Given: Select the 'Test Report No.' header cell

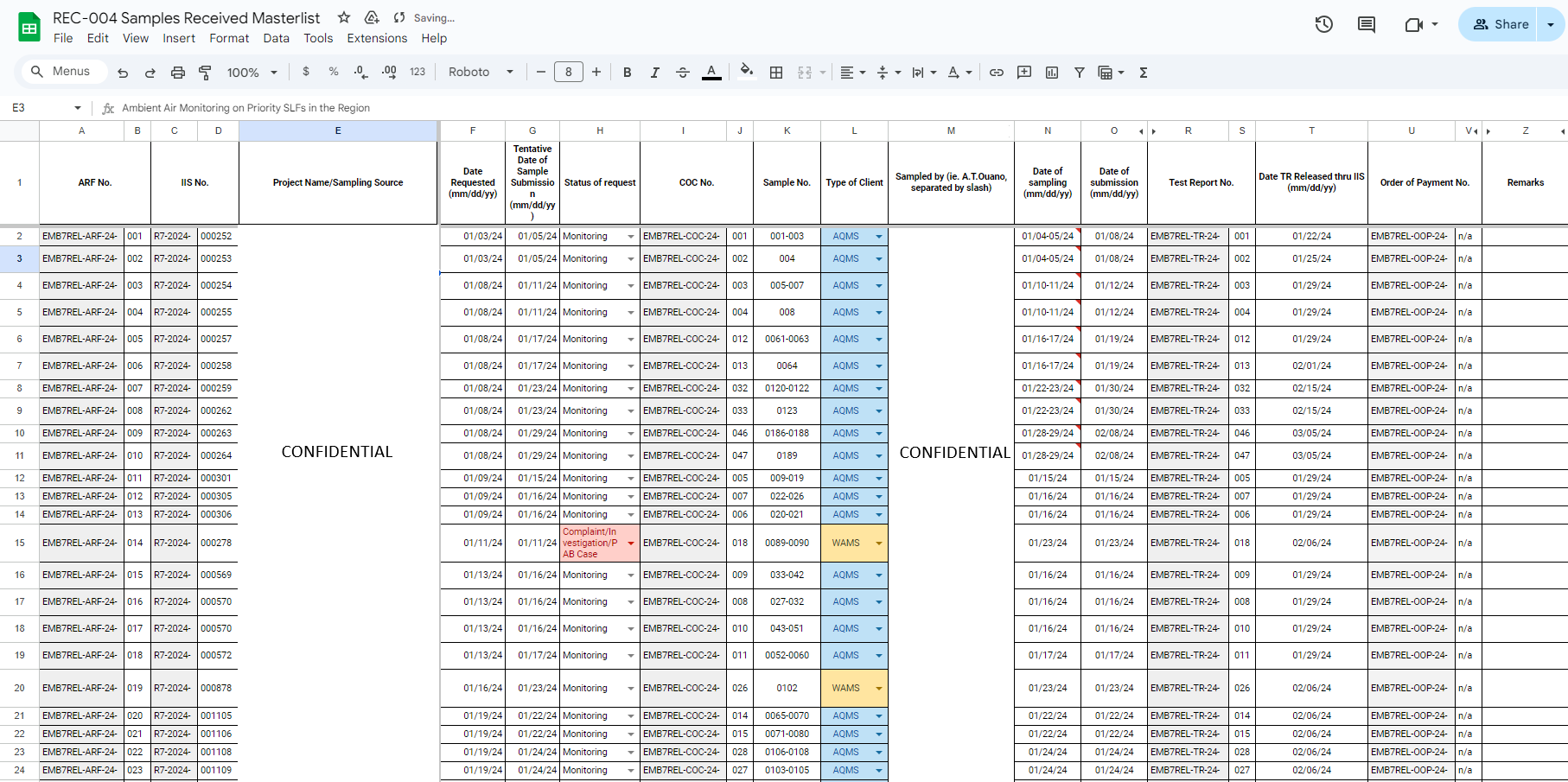Looking at the screenshot, I should (1201, 183).
